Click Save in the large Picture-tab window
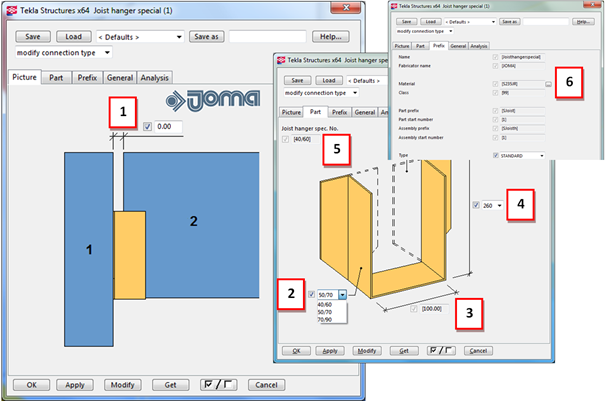605x401 pixels. pos(33,37)
